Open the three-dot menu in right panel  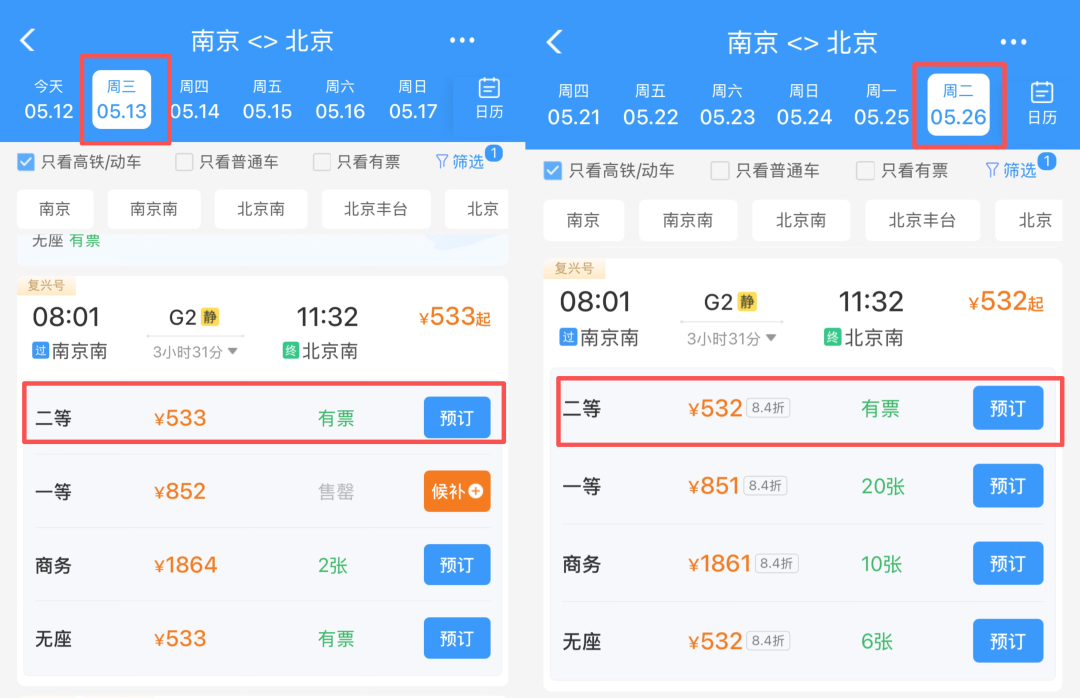1013,42
